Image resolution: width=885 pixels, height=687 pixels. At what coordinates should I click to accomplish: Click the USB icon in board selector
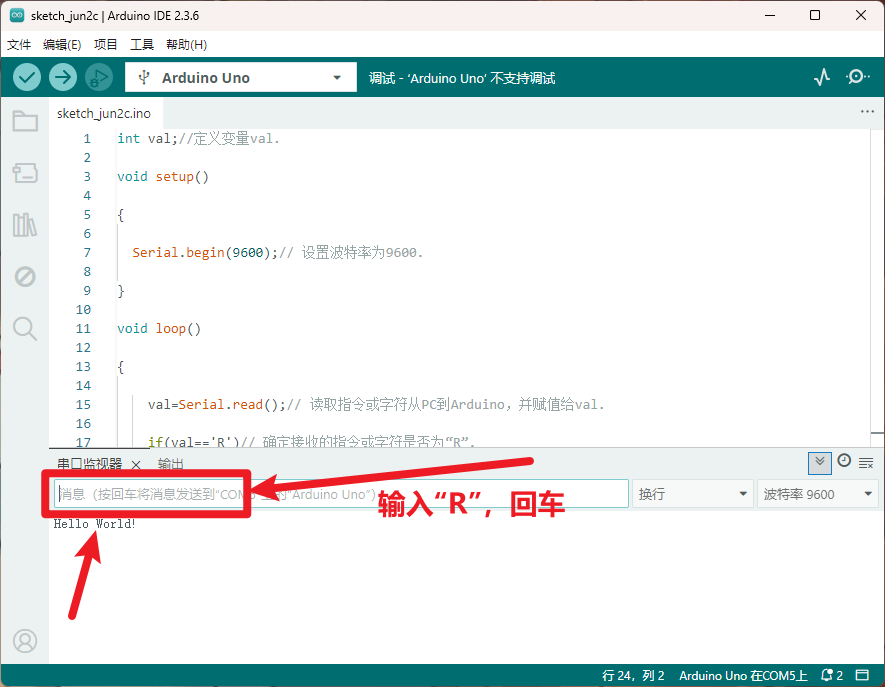click(x=144, y=77)
